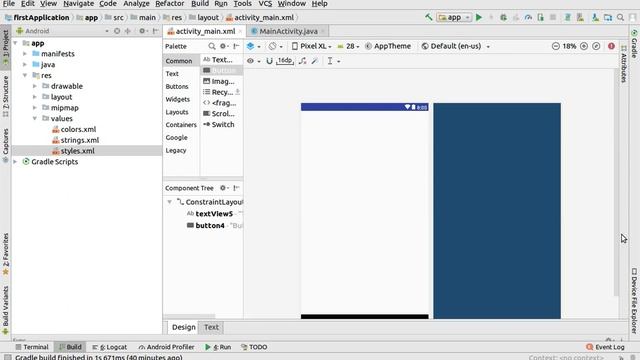640x360 pixels.
Task: Toggle the Build Variants tool window
Action: click(5, 310)
